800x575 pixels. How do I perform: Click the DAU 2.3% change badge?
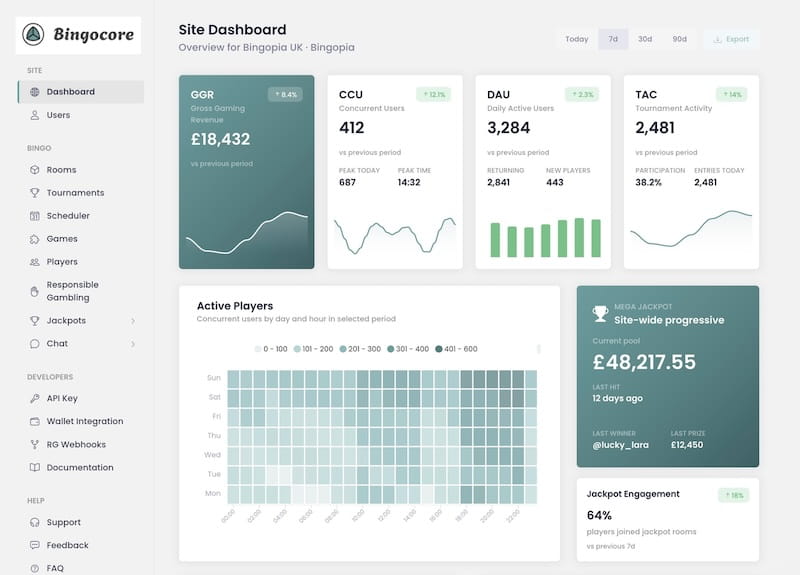pos(582,94)
